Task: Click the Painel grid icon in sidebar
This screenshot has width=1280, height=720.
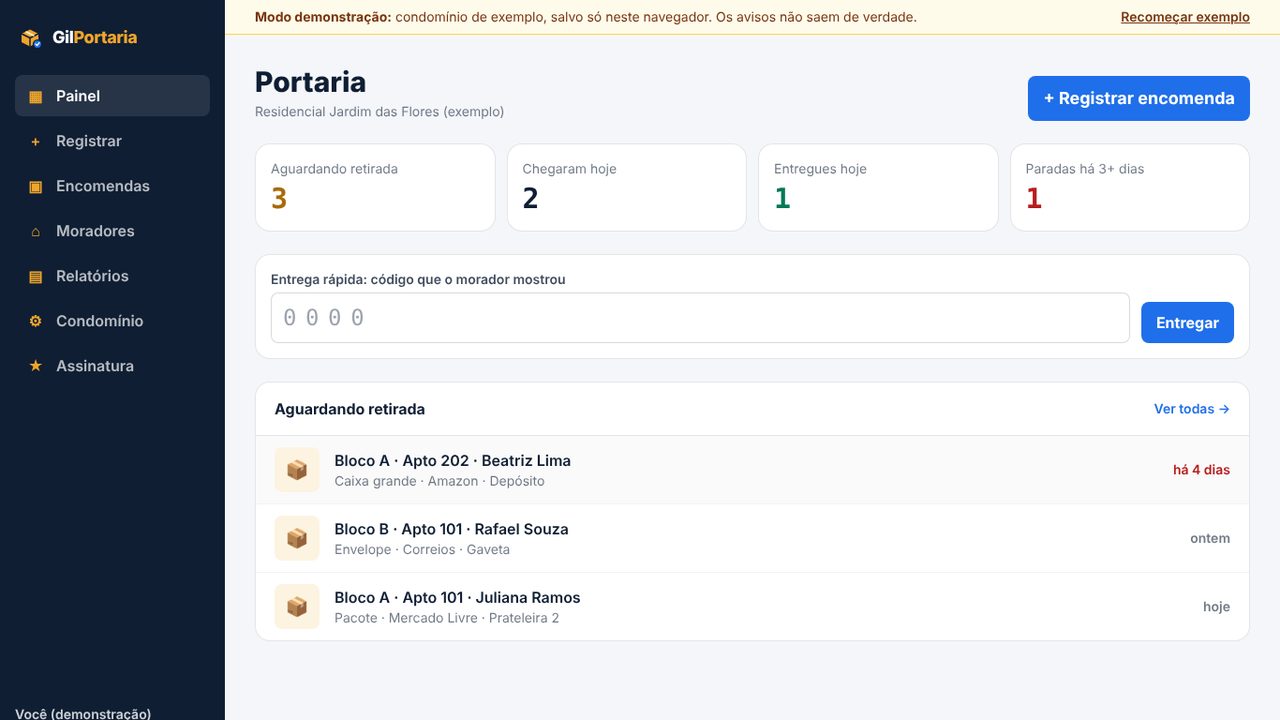Action: tap(36, 97)
